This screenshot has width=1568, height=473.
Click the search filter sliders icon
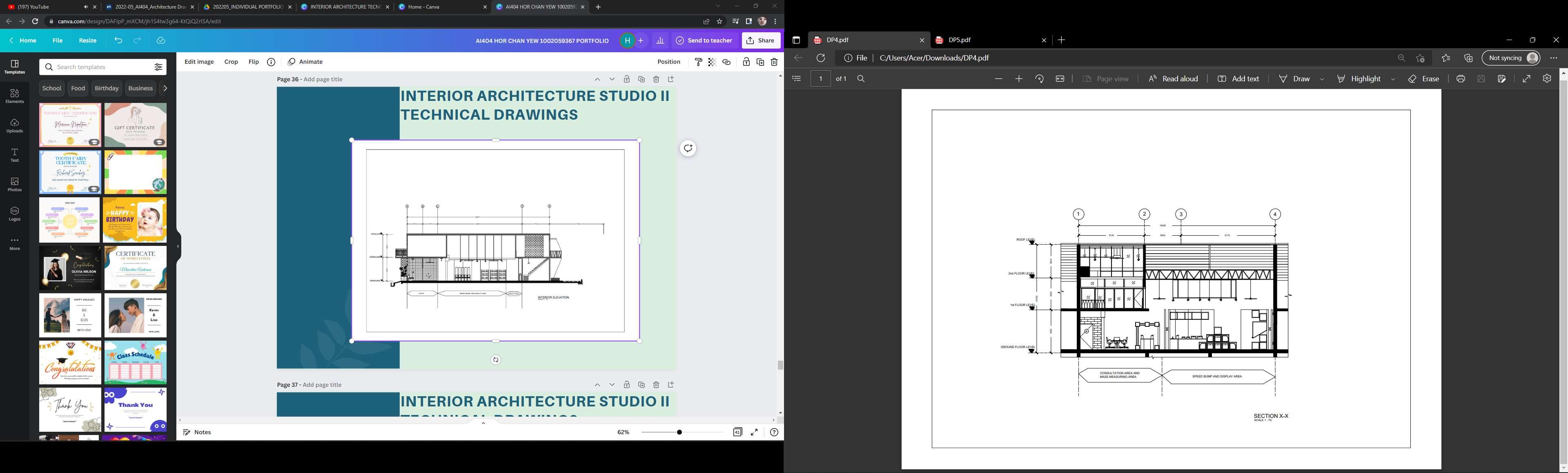158,67
